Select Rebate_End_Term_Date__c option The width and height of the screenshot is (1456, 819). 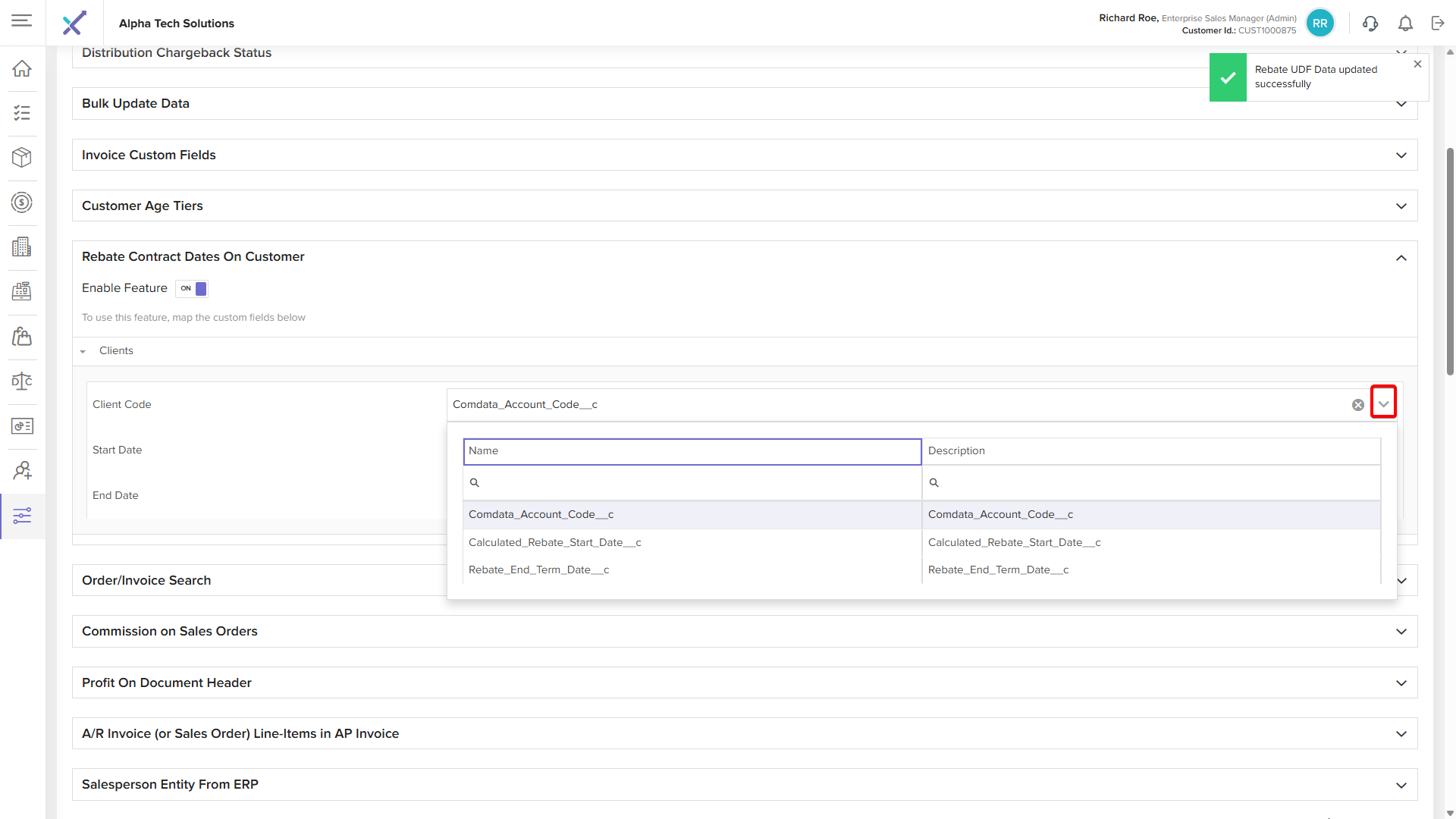tap(539, 570)
